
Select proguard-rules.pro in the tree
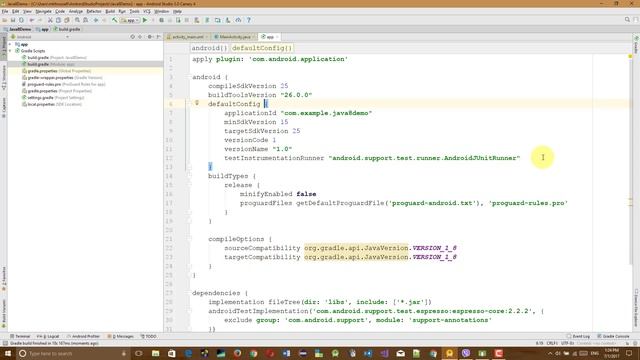[63, 84]
